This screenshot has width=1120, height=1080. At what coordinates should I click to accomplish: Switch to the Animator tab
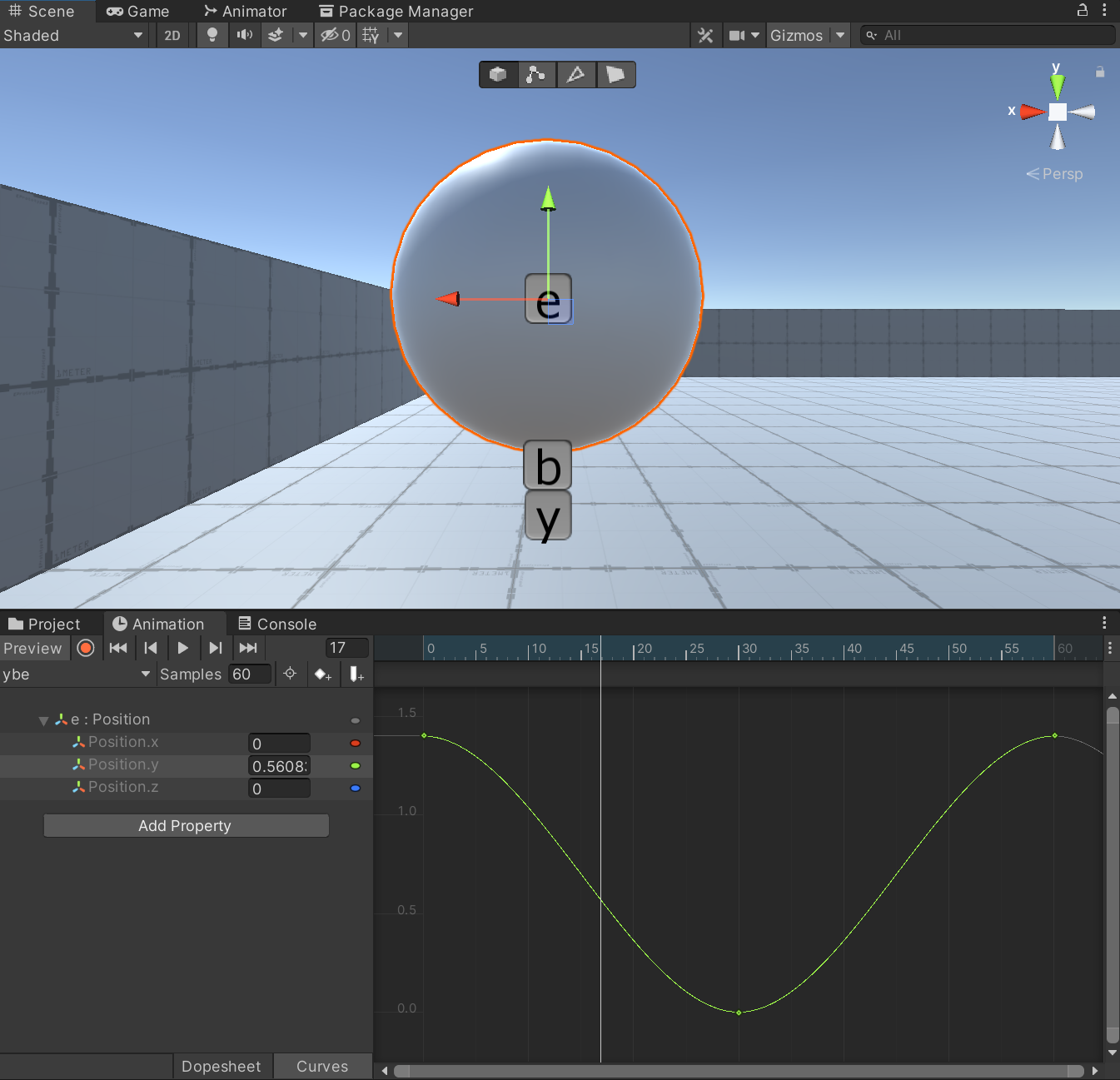coord(246,12)
